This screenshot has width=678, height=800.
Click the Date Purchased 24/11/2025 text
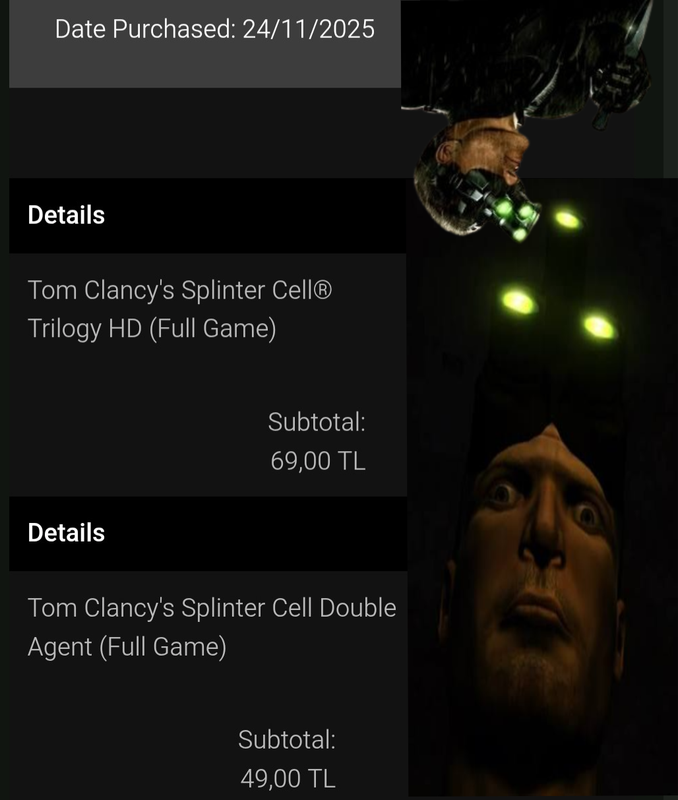coord(215,29)
